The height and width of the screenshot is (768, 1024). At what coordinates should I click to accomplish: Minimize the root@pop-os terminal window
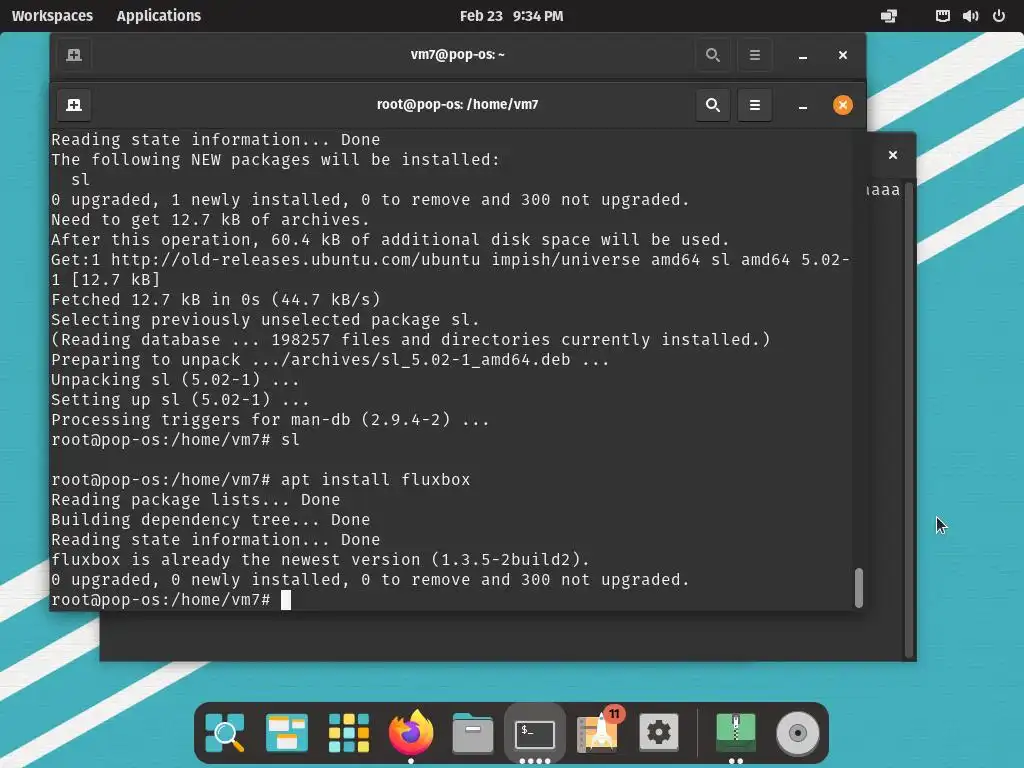point(803,106)
